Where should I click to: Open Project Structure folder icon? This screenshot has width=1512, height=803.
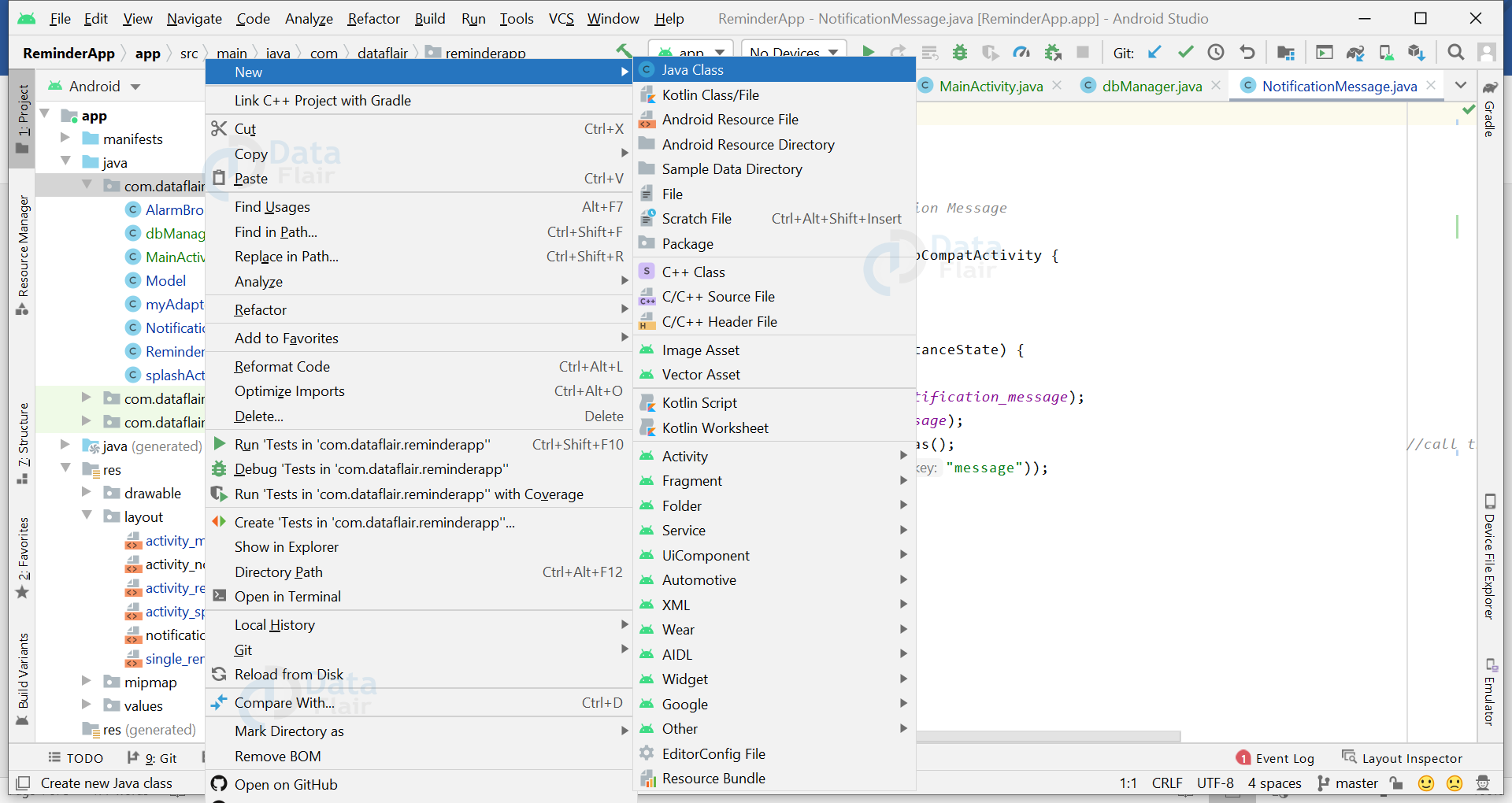(1286, 53)
